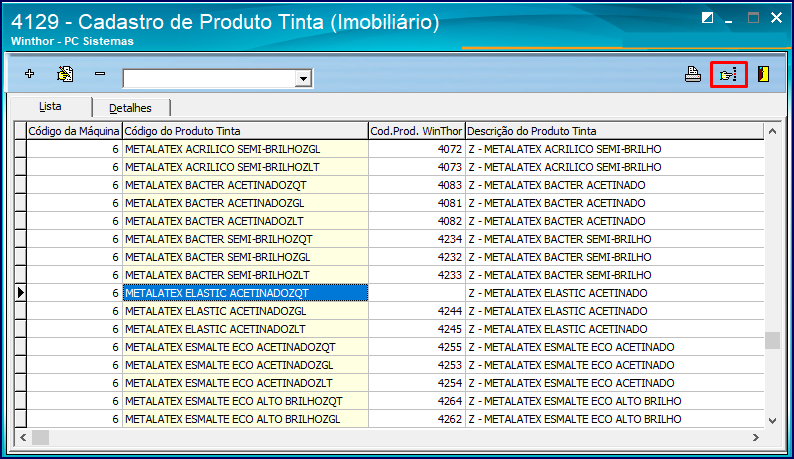
Task: Click description in METALATEX ELASTIC ACETINADOZQT row
Action: 614,293
